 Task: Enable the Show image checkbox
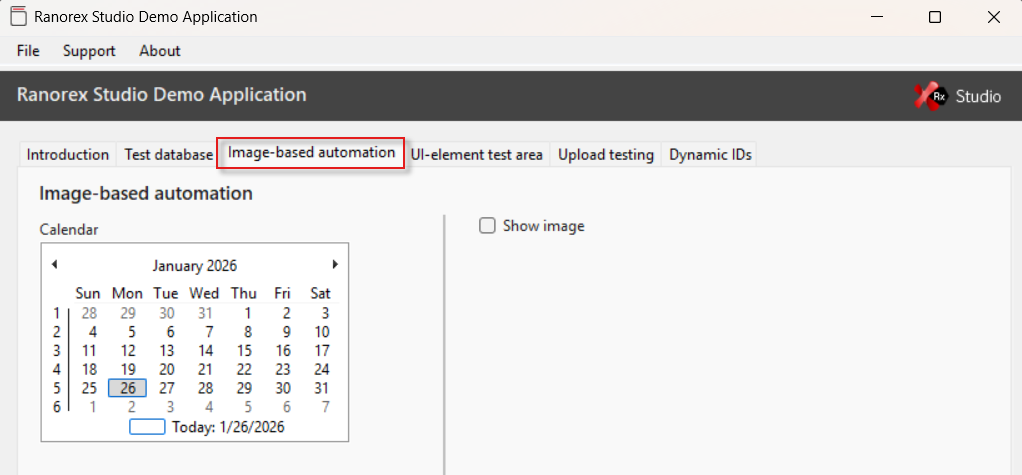(x=488, y=226)
